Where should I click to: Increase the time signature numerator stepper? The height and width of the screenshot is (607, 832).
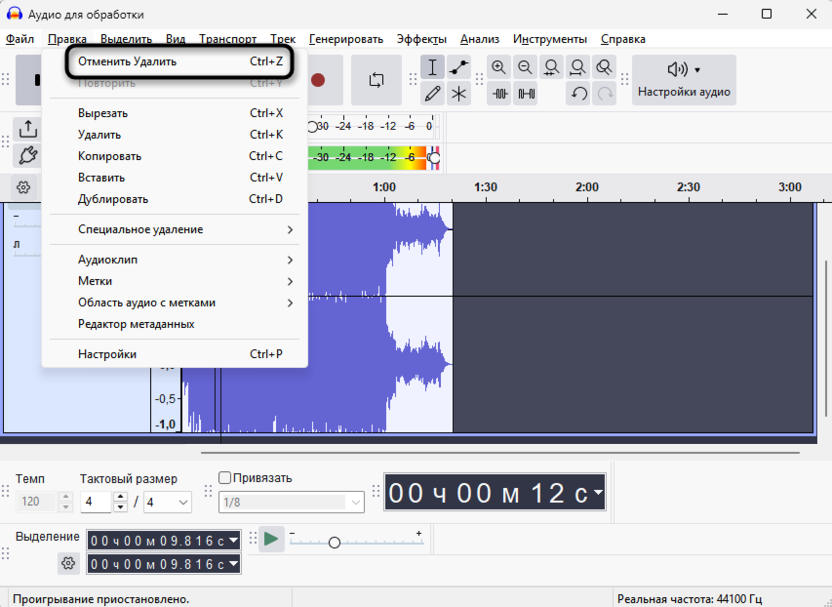pyautogui.click(x=121, y=497)
